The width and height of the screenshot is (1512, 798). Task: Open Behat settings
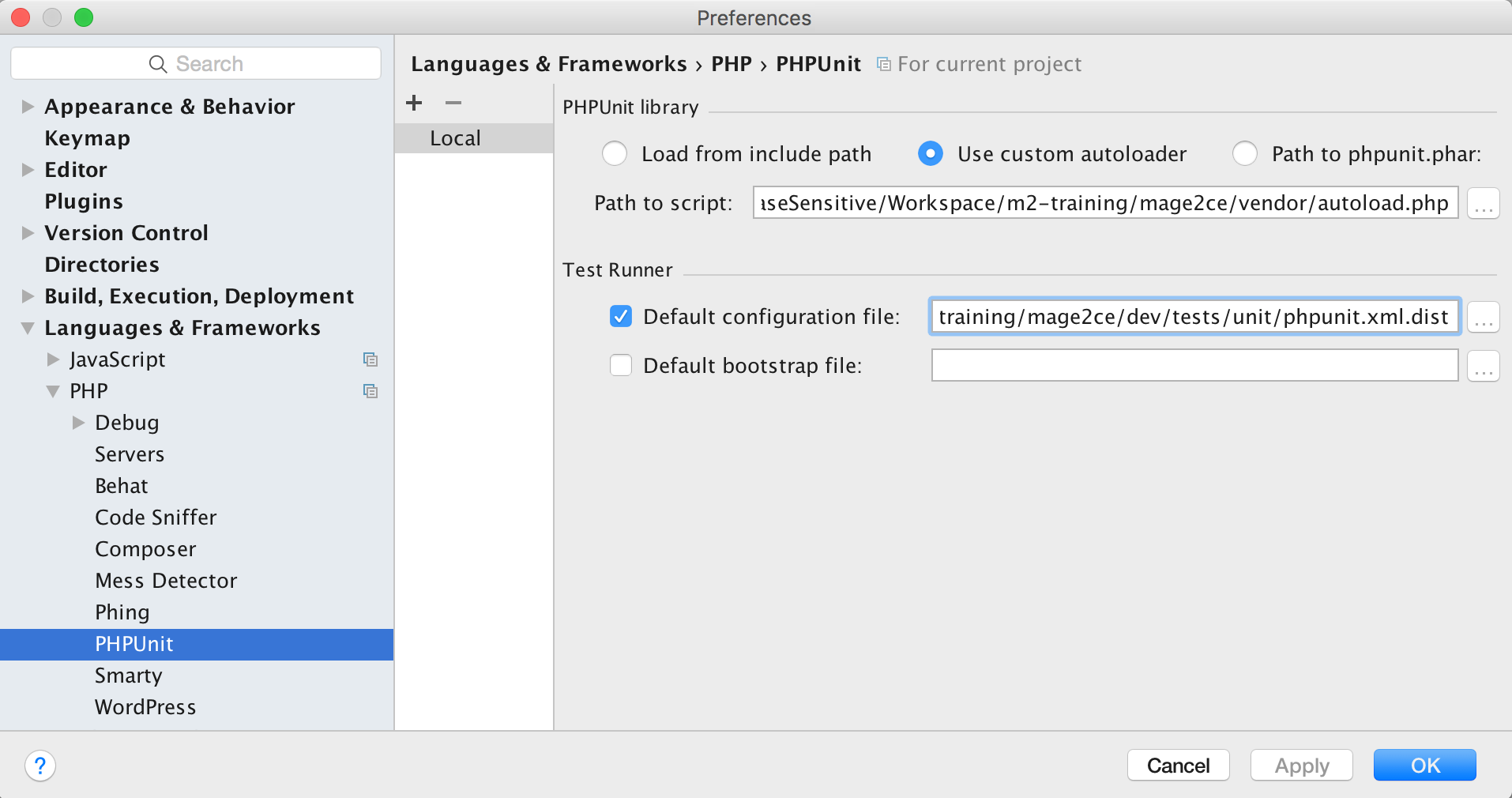[x=122, y=486]
